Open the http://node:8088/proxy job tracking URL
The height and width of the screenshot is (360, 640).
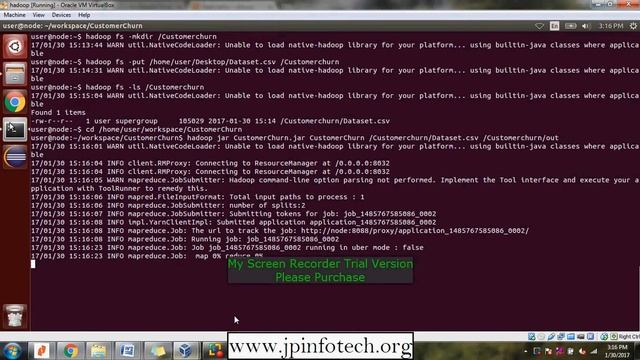tap(415, 231)
